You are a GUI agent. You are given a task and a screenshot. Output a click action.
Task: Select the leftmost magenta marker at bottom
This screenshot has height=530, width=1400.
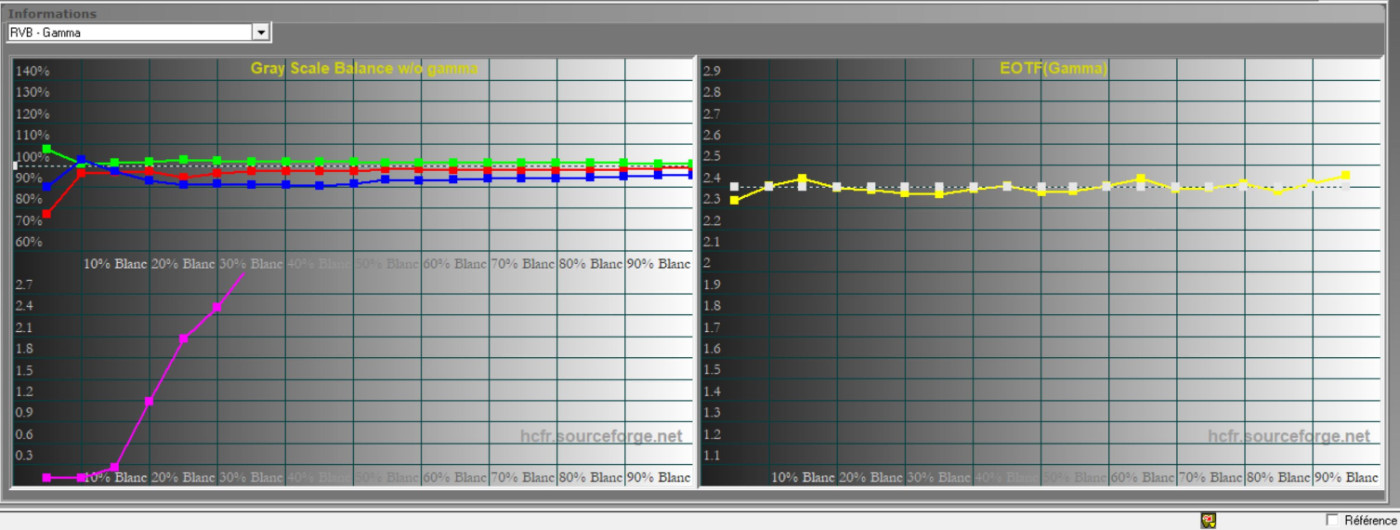(x=47, y=478)
